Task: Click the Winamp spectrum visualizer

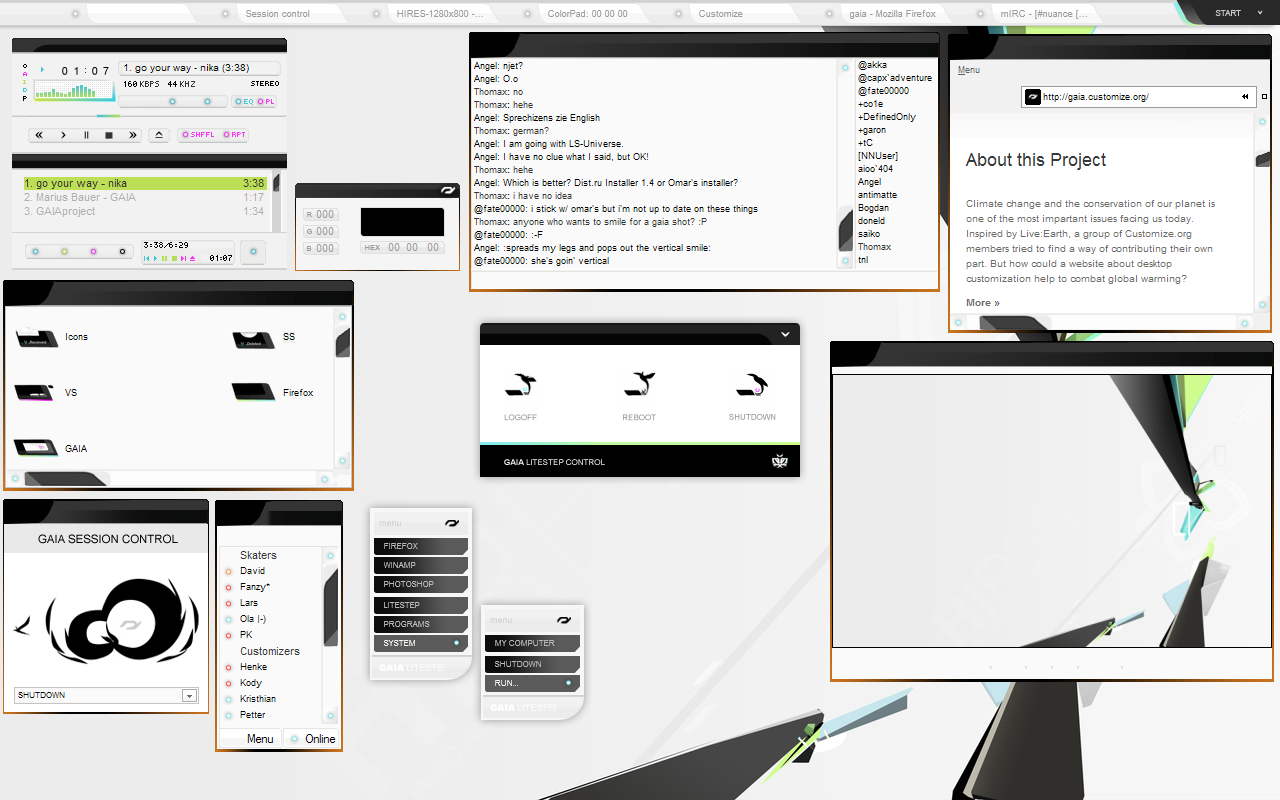Action: point(75,92)
